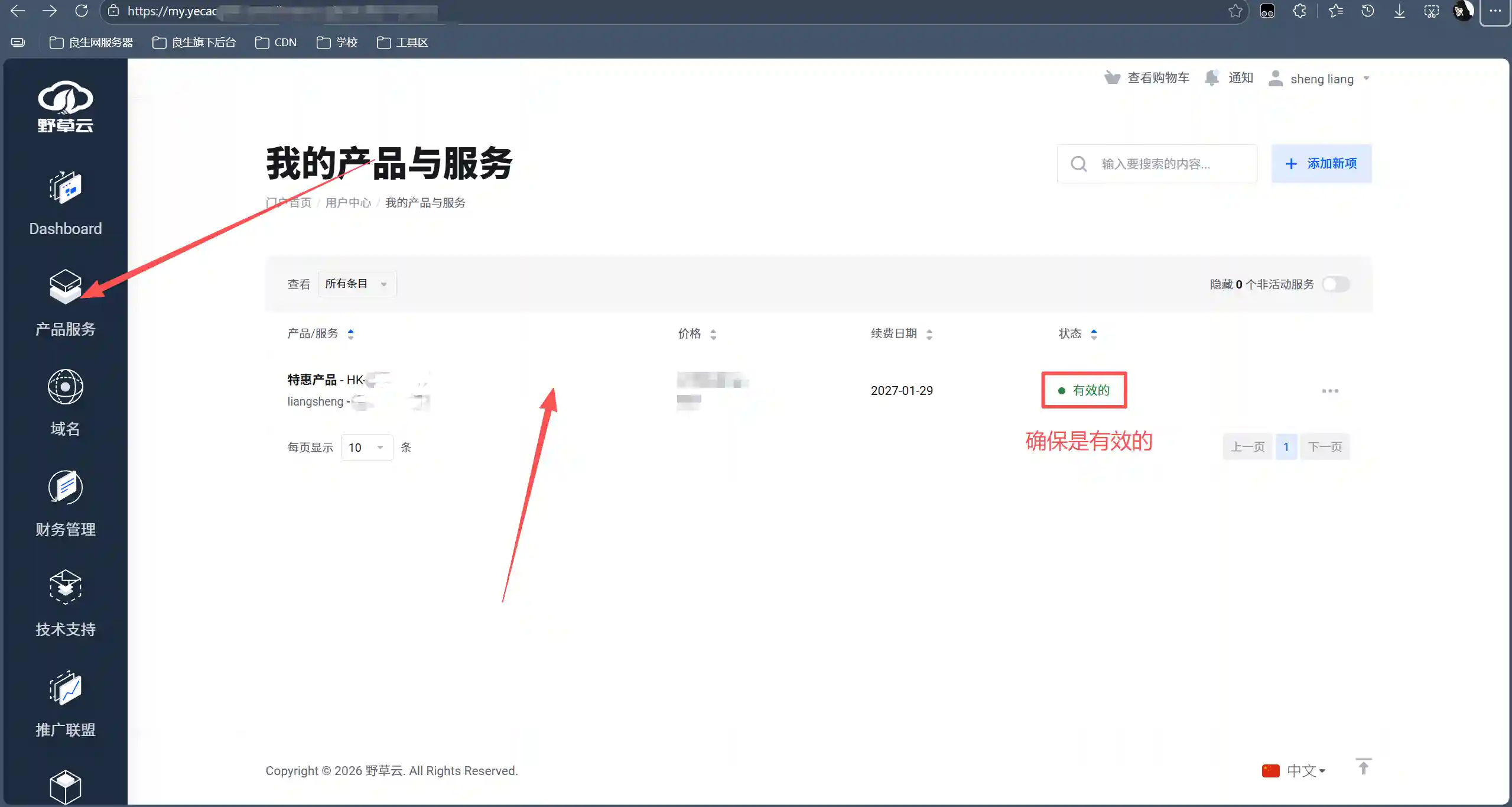Click the search magnifier icon

click(1079, 164)
